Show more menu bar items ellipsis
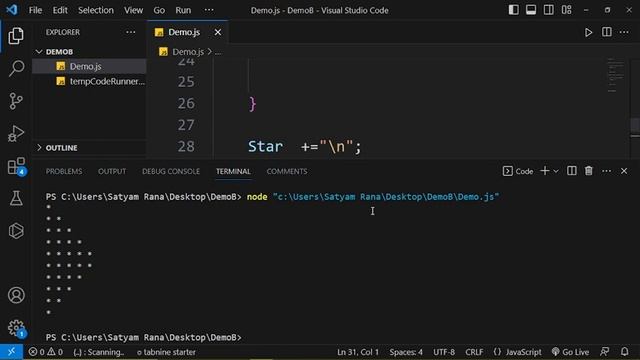The image size is (640, 360). (209, 10)
